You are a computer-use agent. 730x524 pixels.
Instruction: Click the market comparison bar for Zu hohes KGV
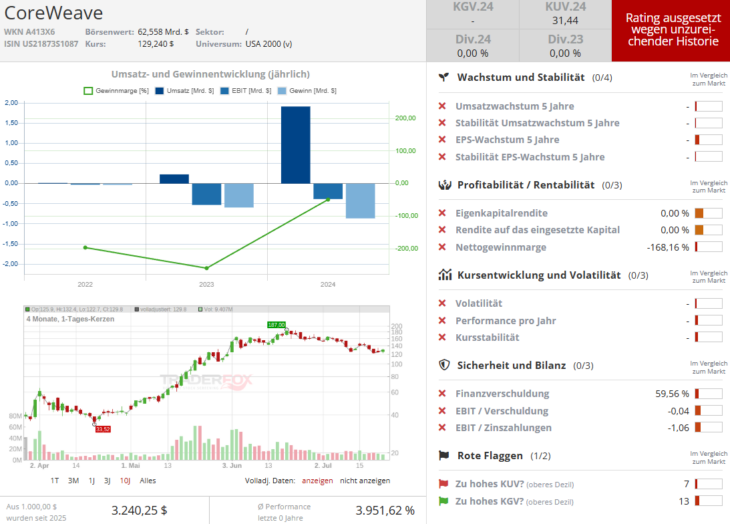(709, 501)
